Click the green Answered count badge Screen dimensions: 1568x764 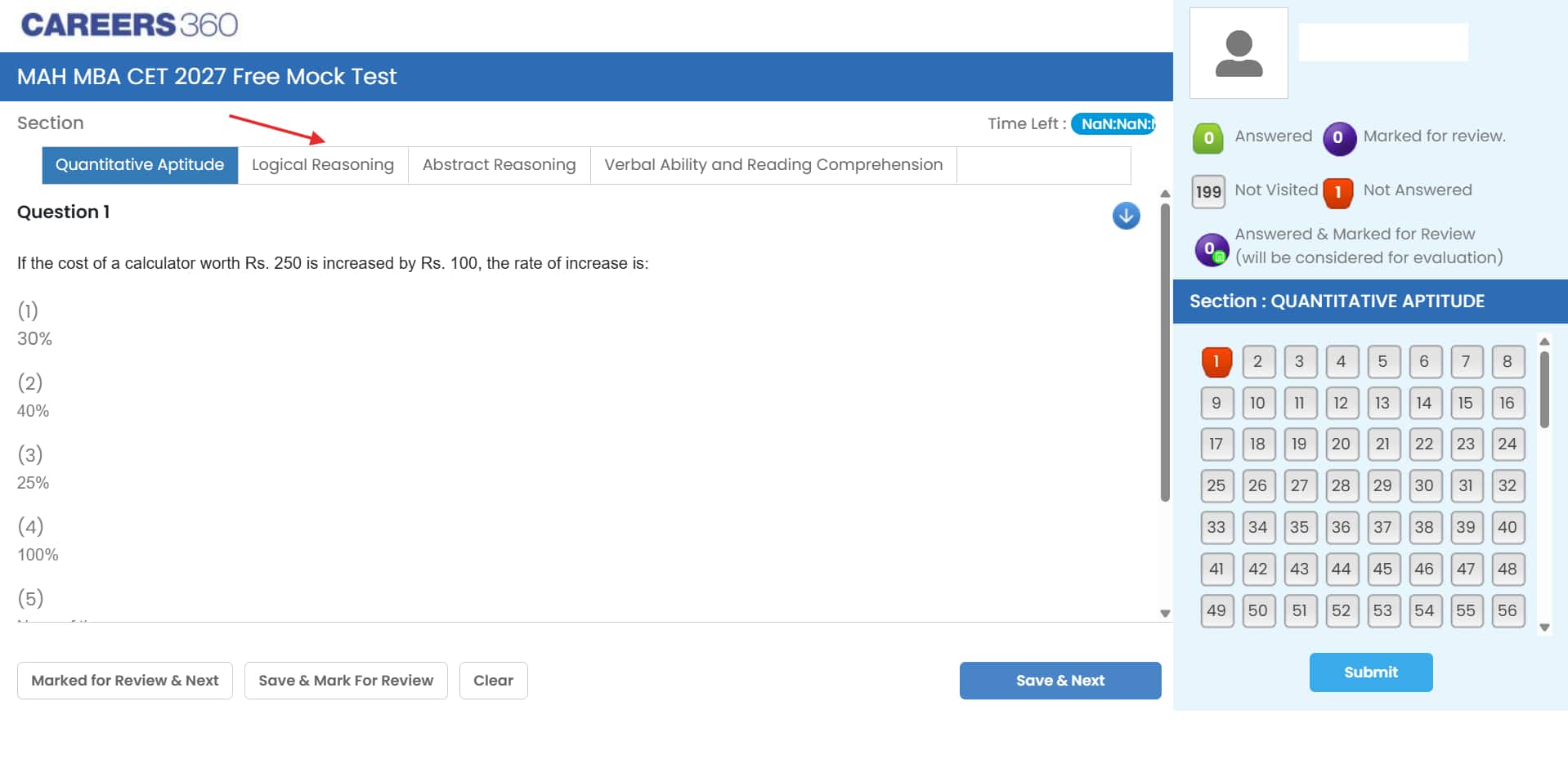tap(1208, 138)
